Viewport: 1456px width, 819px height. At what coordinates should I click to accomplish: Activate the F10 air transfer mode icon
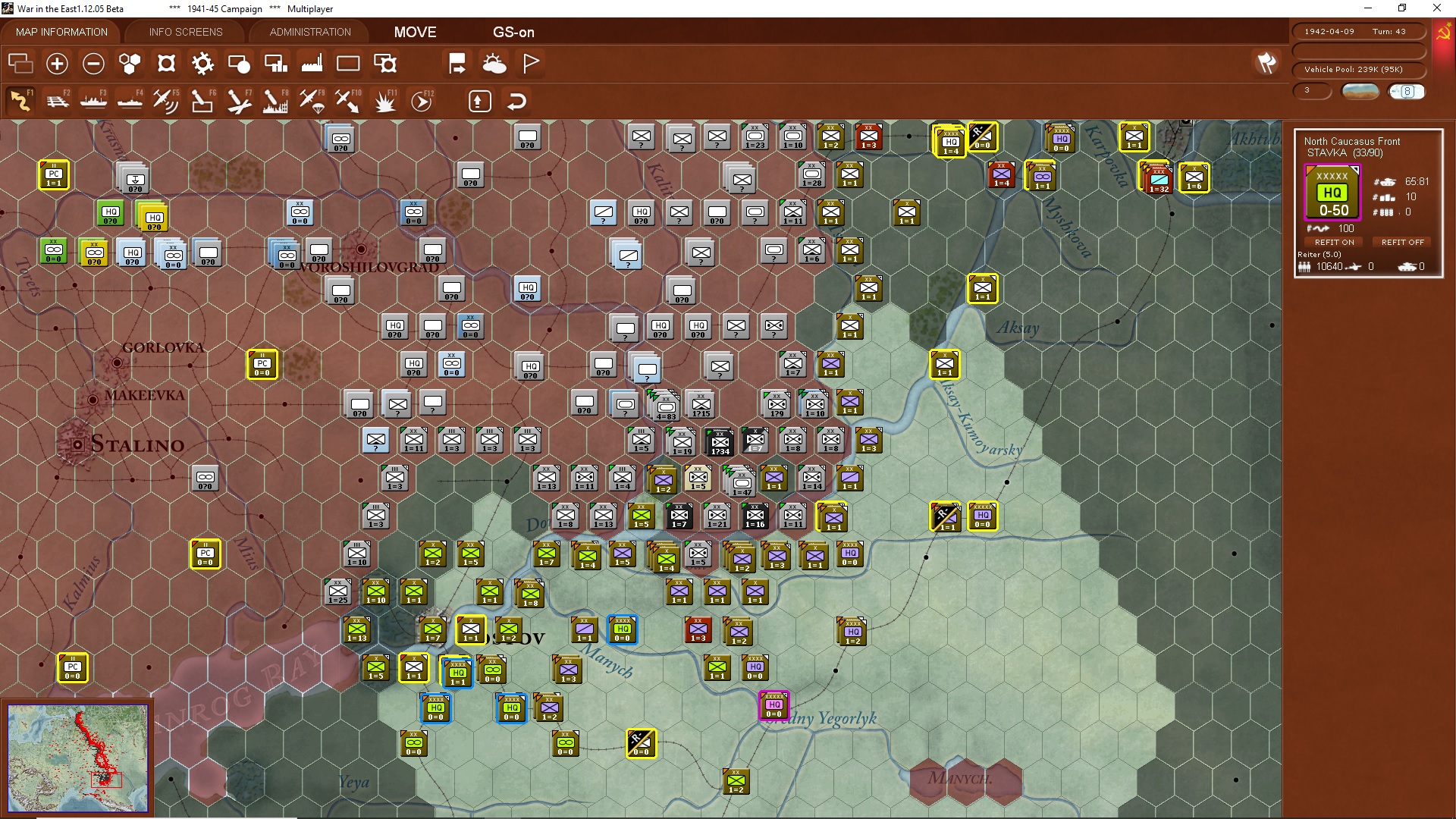click(348, 100)
